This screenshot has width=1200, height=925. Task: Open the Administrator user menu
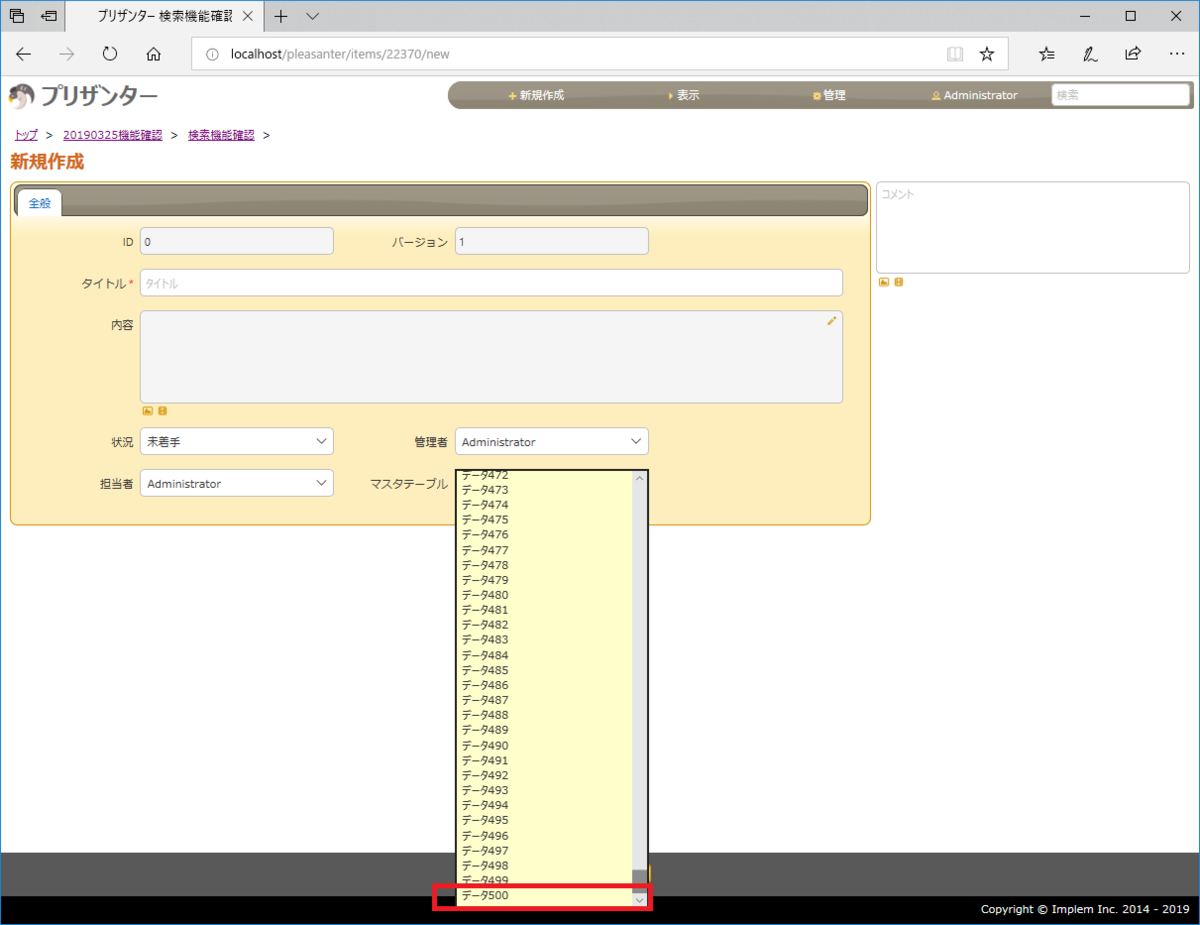974,95
